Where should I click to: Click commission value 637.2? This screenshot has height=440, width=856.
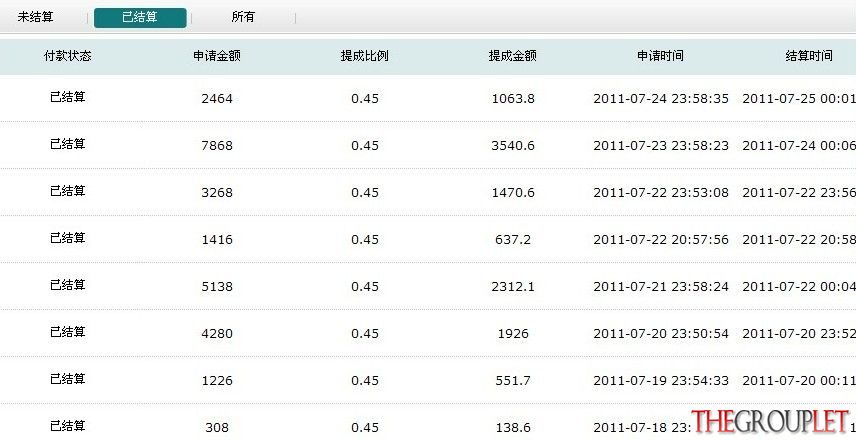tap(513, 240)
